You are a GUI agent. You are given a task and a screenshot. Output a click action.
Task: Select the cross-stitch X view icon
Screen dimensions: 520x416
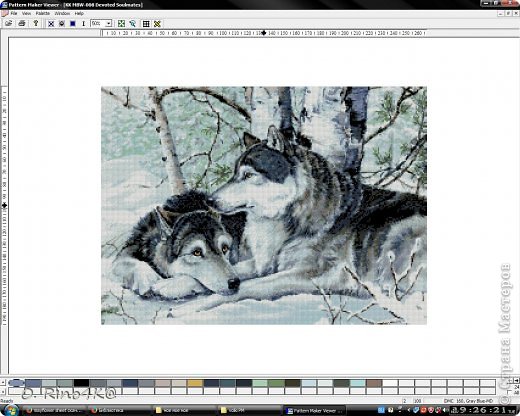pyautogui.click(x=51, y=24)
